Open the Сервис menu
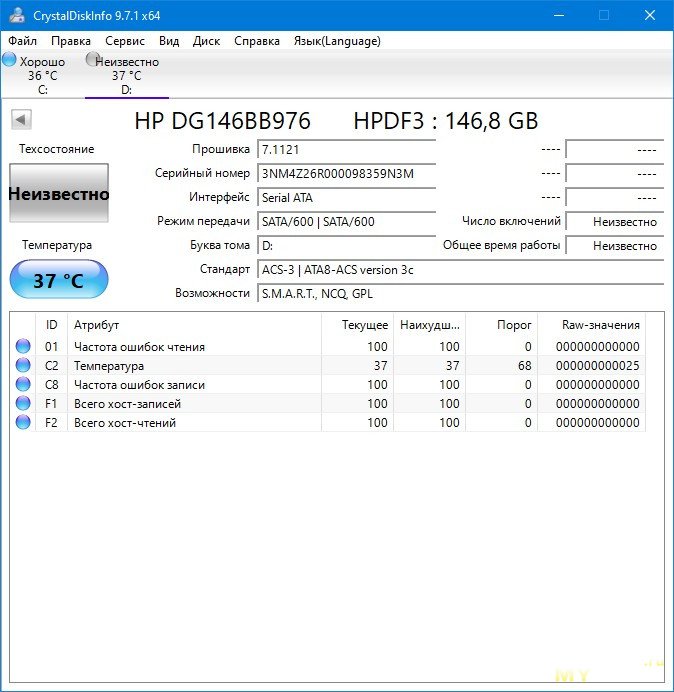The height and width of the screenshot is (692, 674). [x=125, y=41]
